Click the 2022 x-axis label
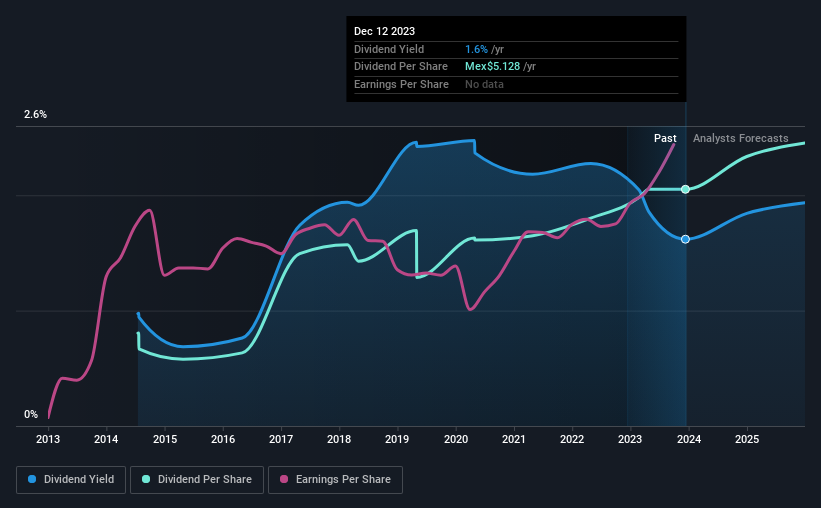Image resolution: width=821 pixels, height=508 pixels. (572, 439)
